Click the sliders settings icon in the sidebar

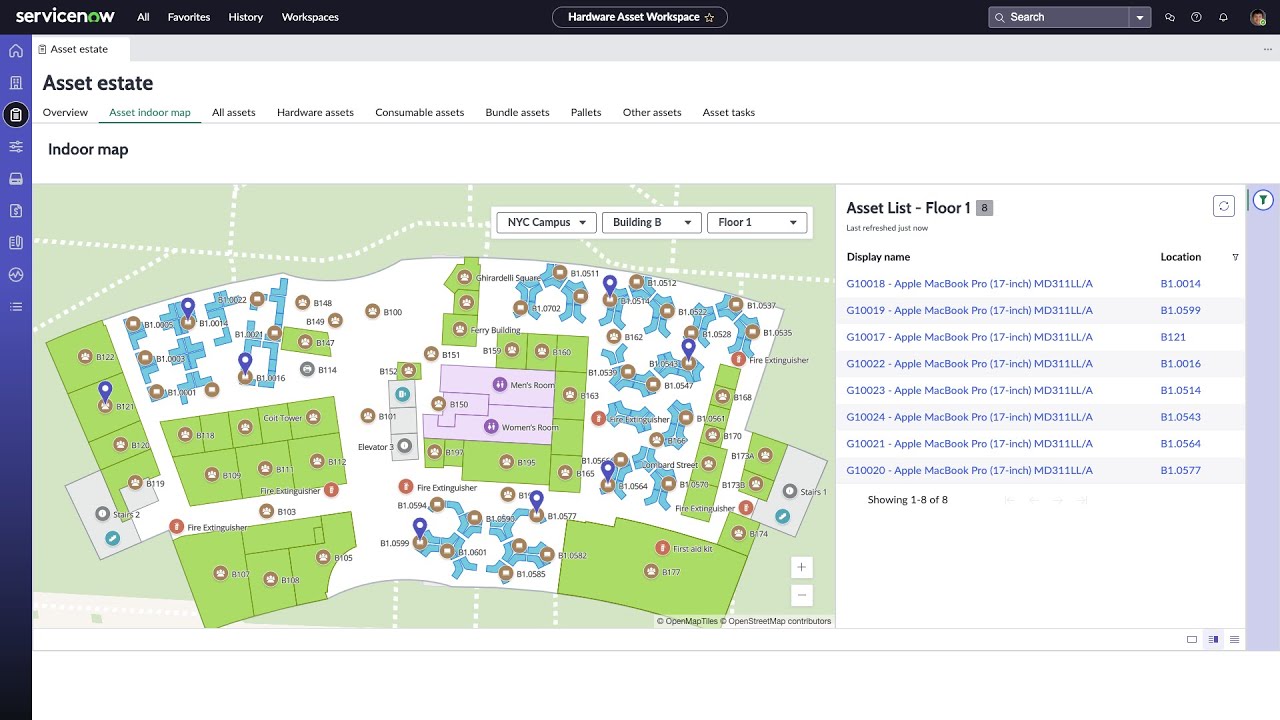coord(15,146)
